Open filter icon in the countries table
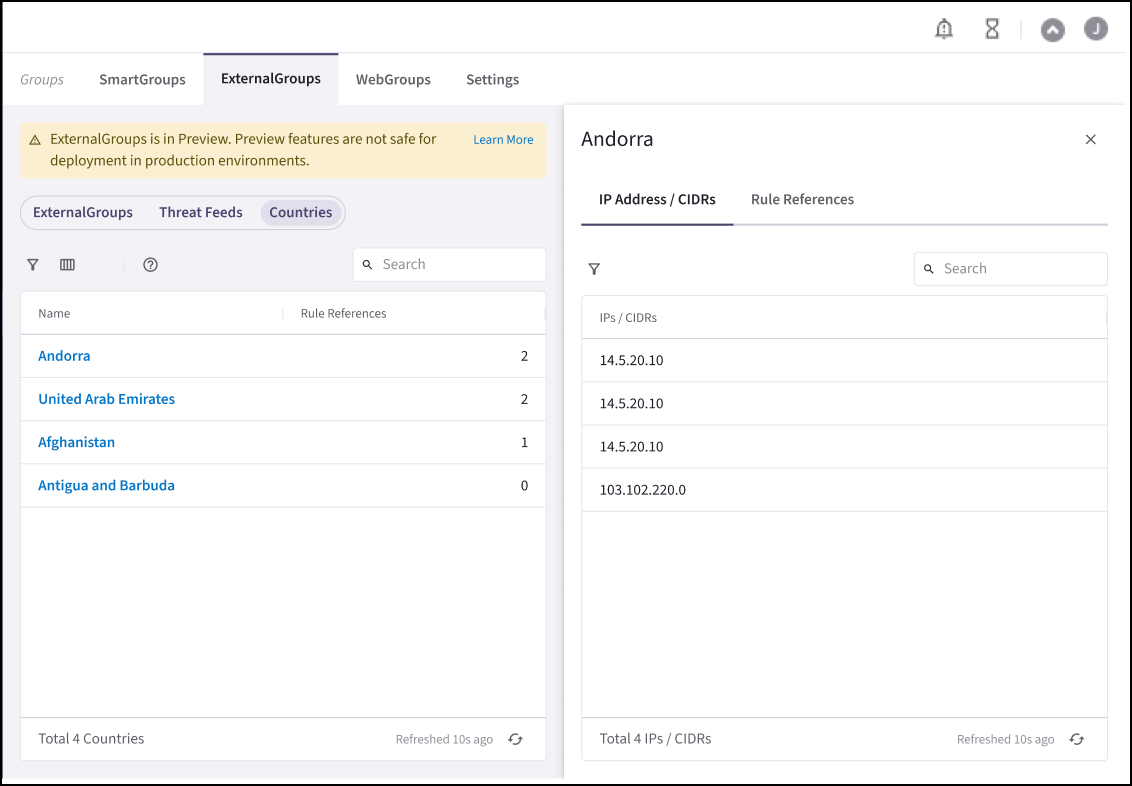This screenshot has width=1132, height=786. click(33, 265)
